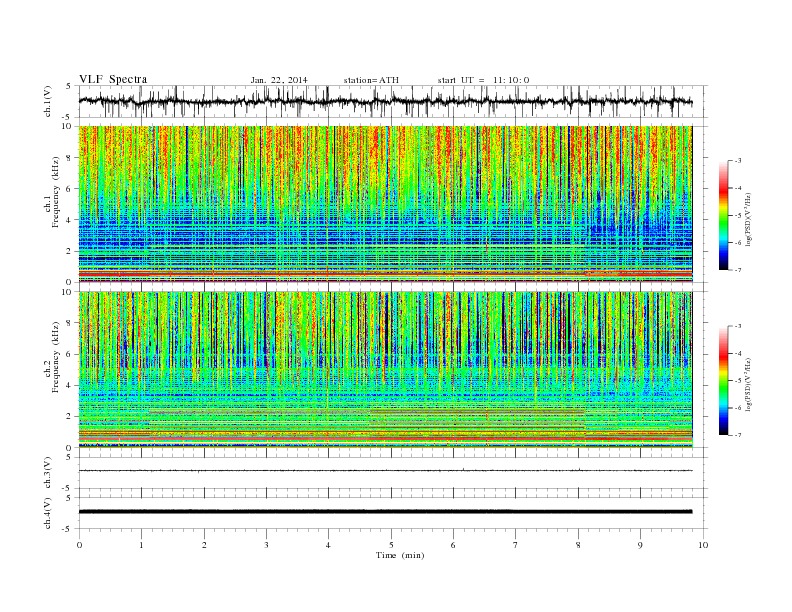Viewport: 792px width, 612px height.
Task: Click the "ch.3(V)" axis label
Action: point(48,473)
